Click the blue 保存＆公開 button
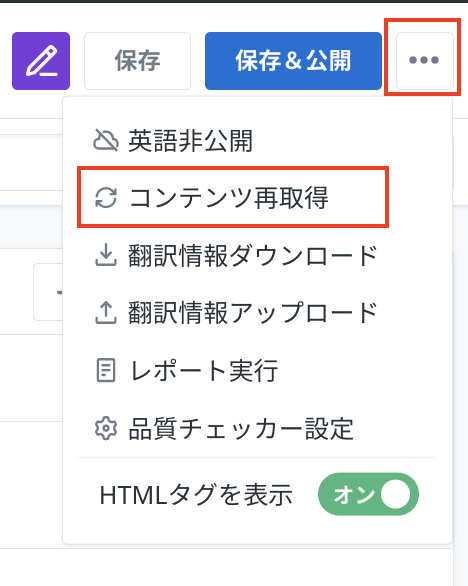The height and width of the screenshot is (586, 468). [293, 61]
